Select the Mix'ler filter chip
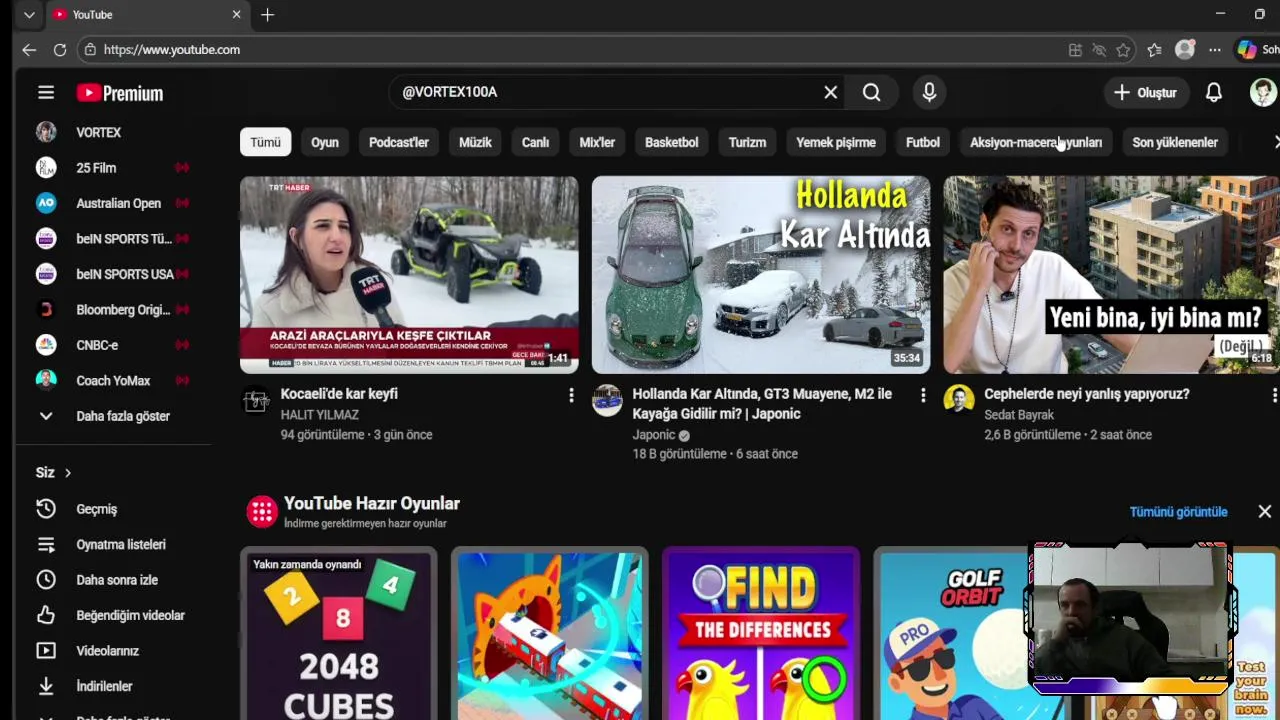 597,142
